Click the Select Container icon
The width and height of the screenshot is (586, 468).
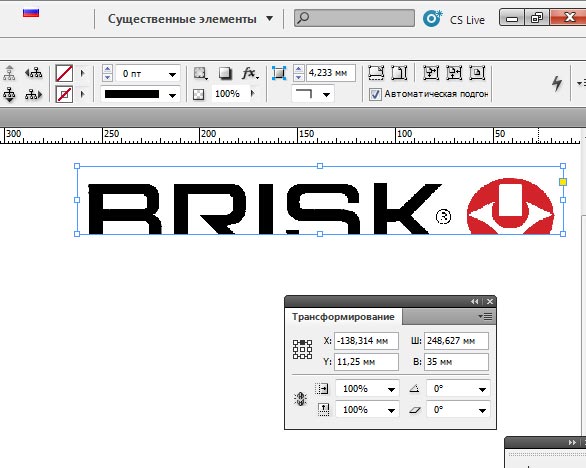click(9, 73)
